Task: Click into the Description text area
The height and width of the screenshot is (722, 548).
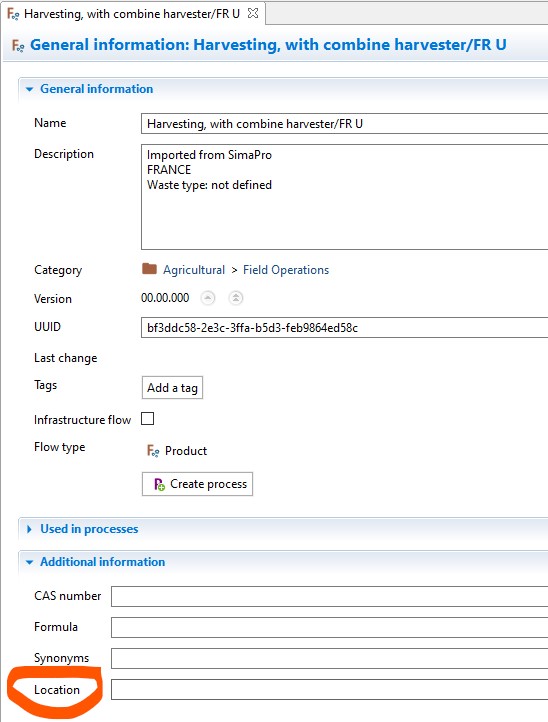Action: (x=344, y=197)
